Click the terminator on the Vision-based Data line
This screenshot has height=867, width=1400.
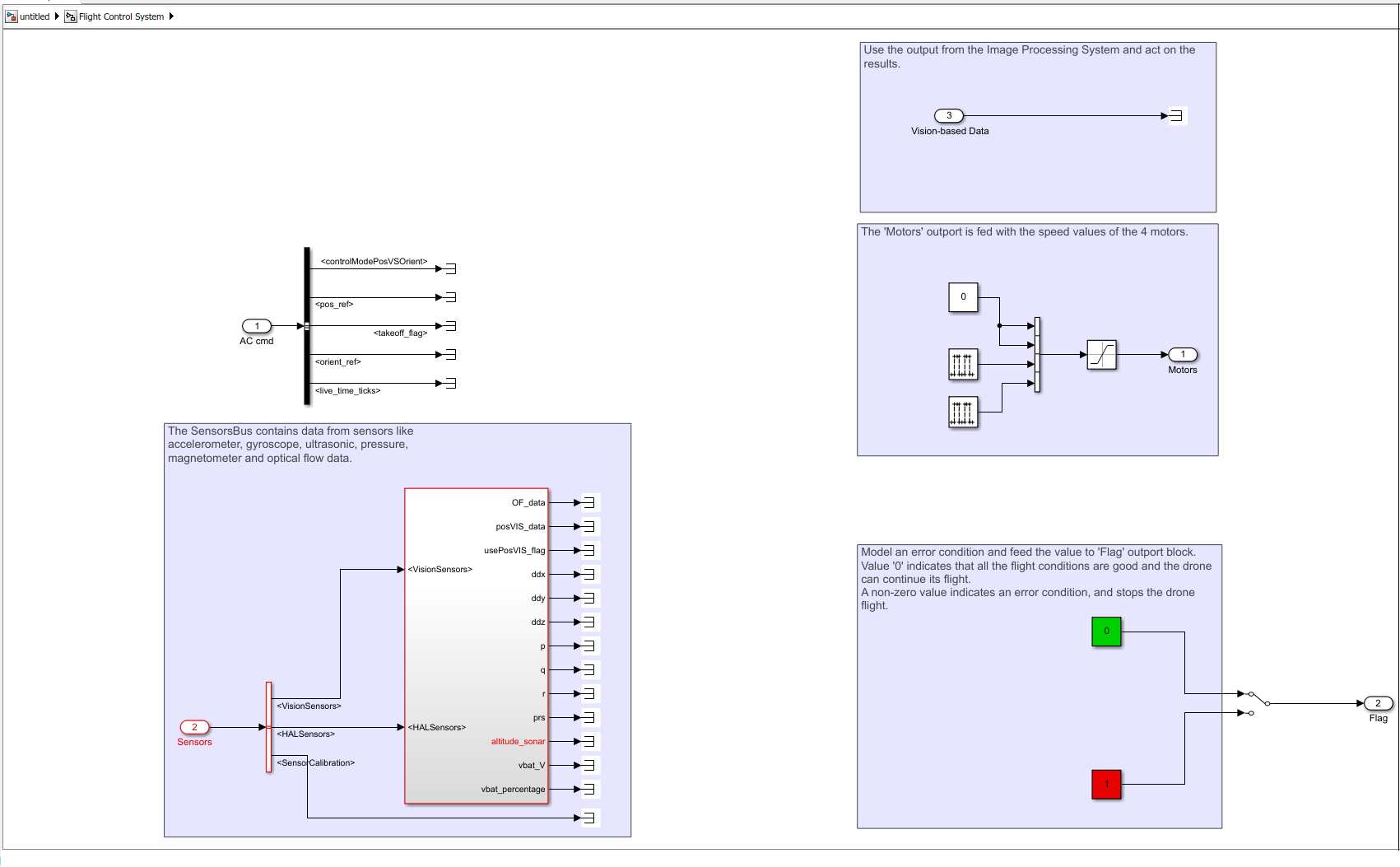click(1176, 116)
